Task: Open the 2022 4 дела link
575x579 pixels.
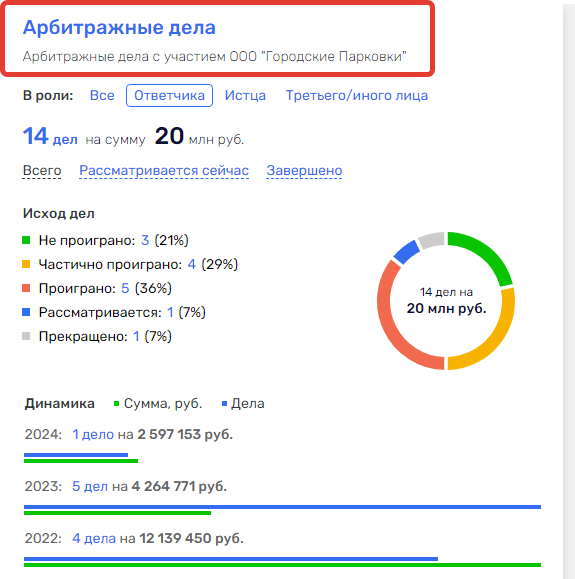Action: click(94, 538)
